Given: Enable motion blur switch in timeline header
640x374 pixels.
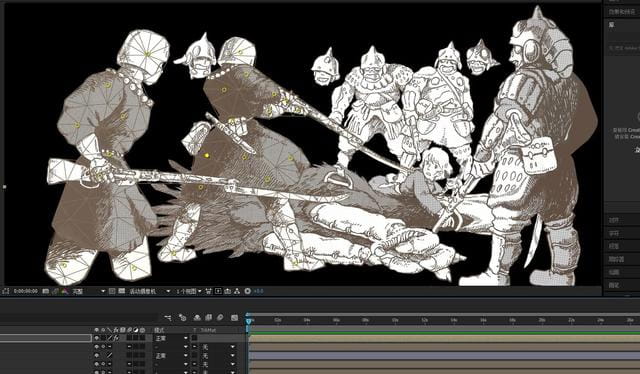Looking at the screenshot, I should (x=220, y=318).
